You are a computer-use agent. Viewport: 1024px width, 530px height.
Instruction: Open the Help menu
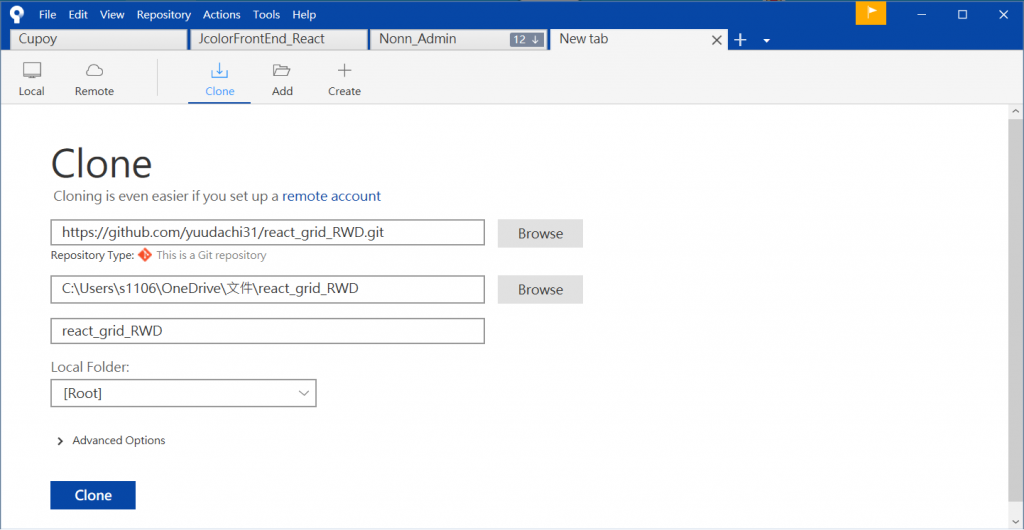(304, 14)
